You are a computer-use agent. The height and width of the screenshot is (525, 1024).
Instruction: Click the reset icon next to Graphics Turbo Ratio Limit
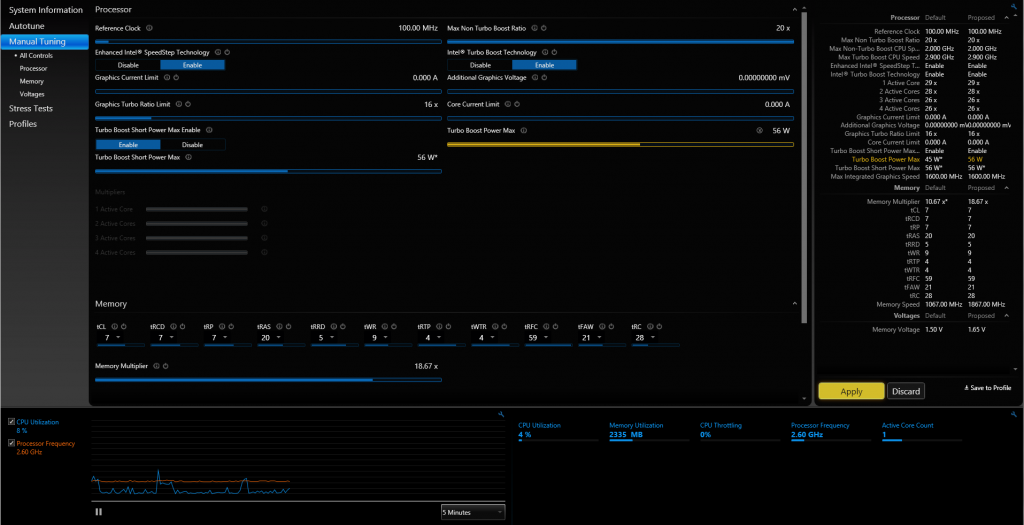[190, 104]
